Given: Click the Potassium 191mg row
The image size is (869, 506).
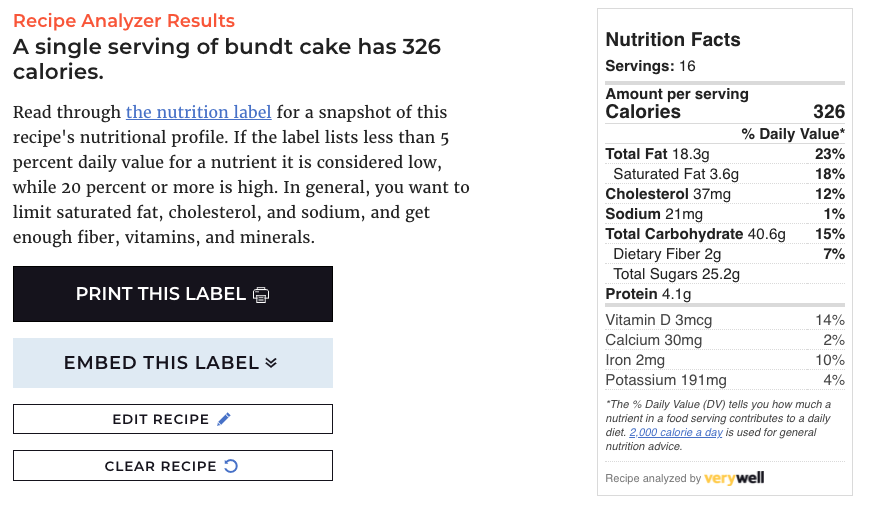Looking at the screenshot, I should point(725,380).
